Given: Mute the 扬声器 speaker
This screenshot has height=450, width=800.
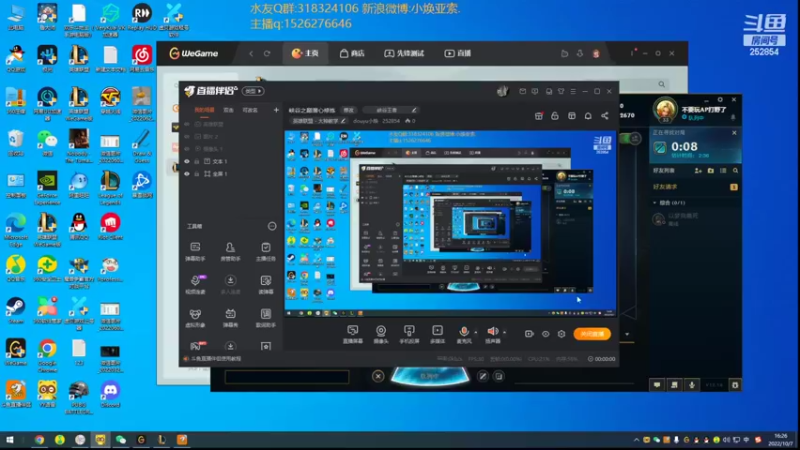Looking at the screenshot, I should 492,334.
